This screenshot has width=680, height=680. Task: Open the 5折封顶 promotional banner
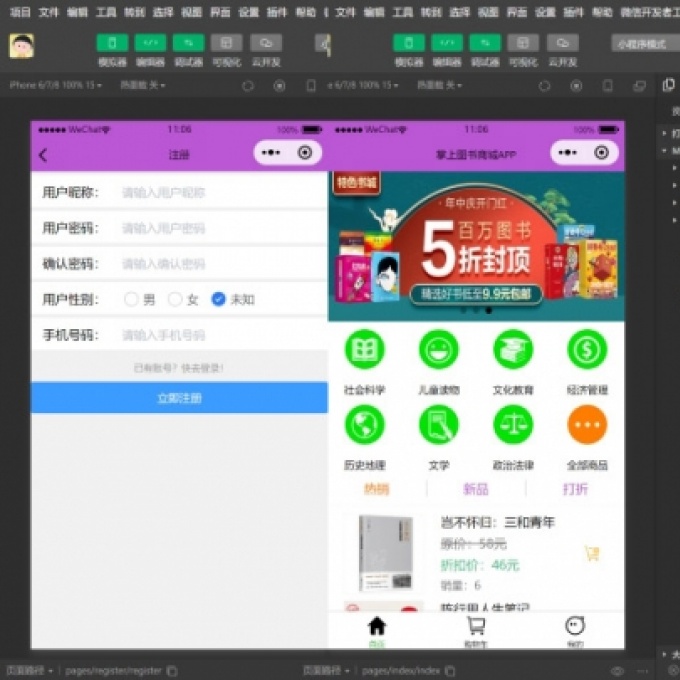pos(477,246)
